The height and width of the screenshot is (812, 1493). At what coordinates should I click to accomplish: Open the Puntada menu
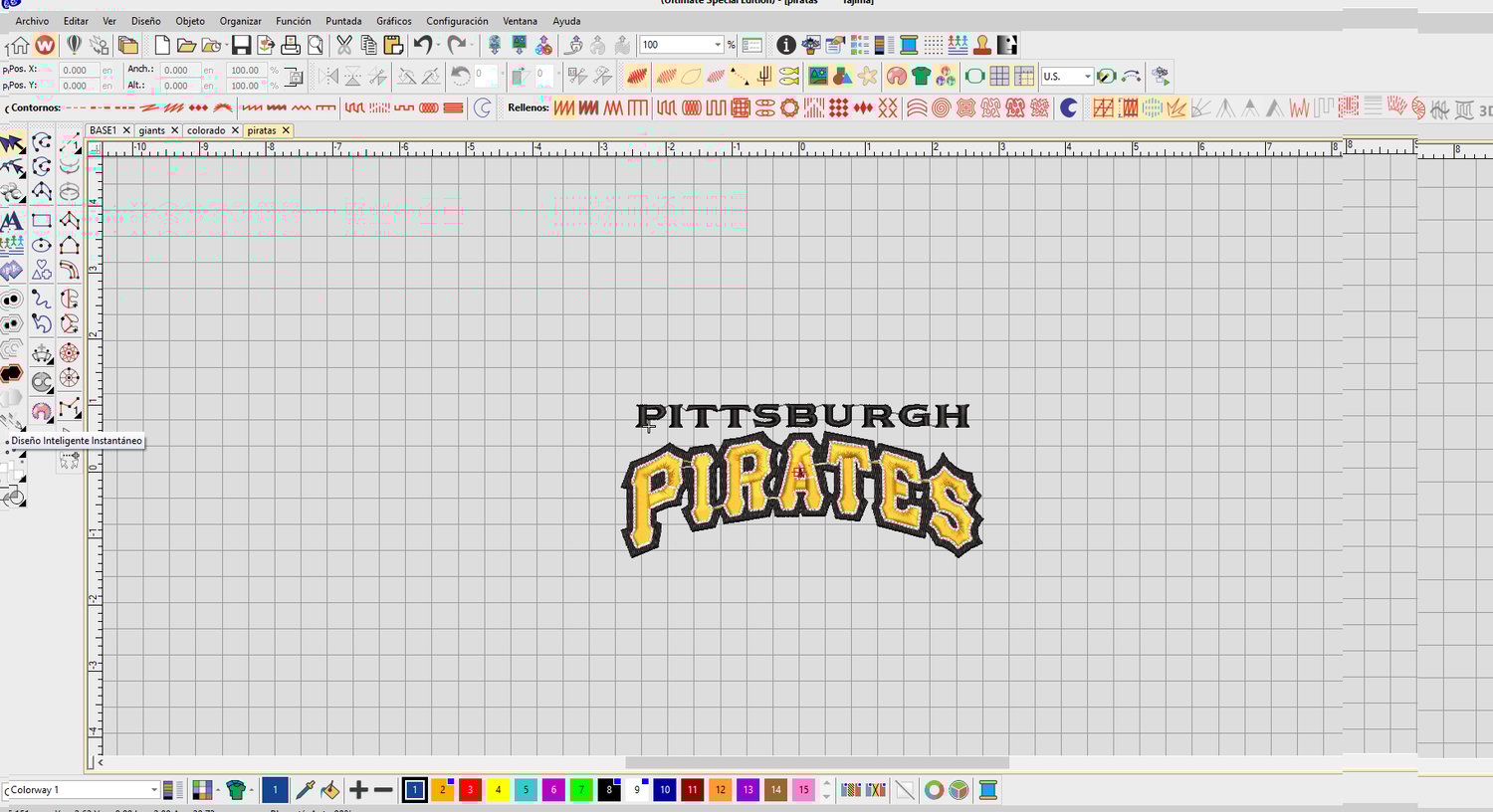click(343, 21)
